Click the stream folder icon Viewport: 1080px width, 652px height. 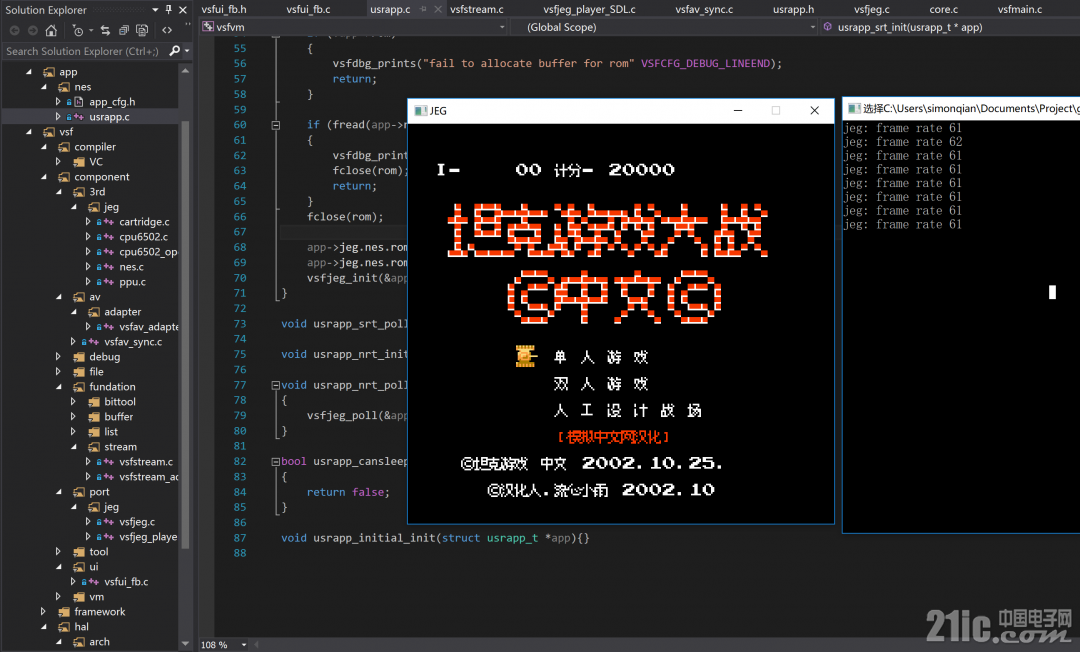tap(94, 447)
